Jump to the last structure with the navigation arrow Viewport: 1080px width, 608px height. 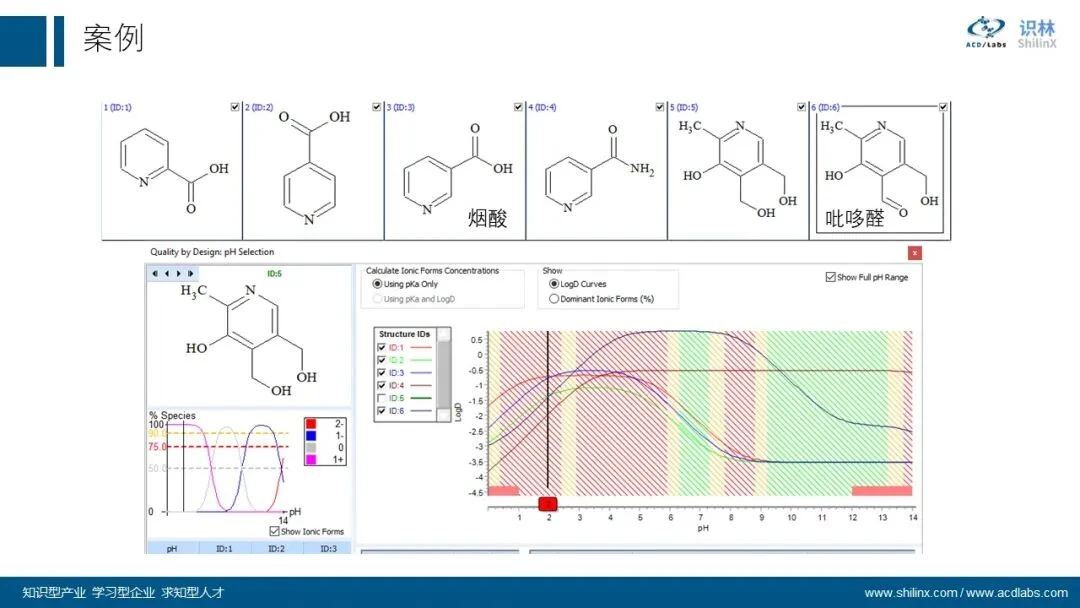click(x=190, y=273)
